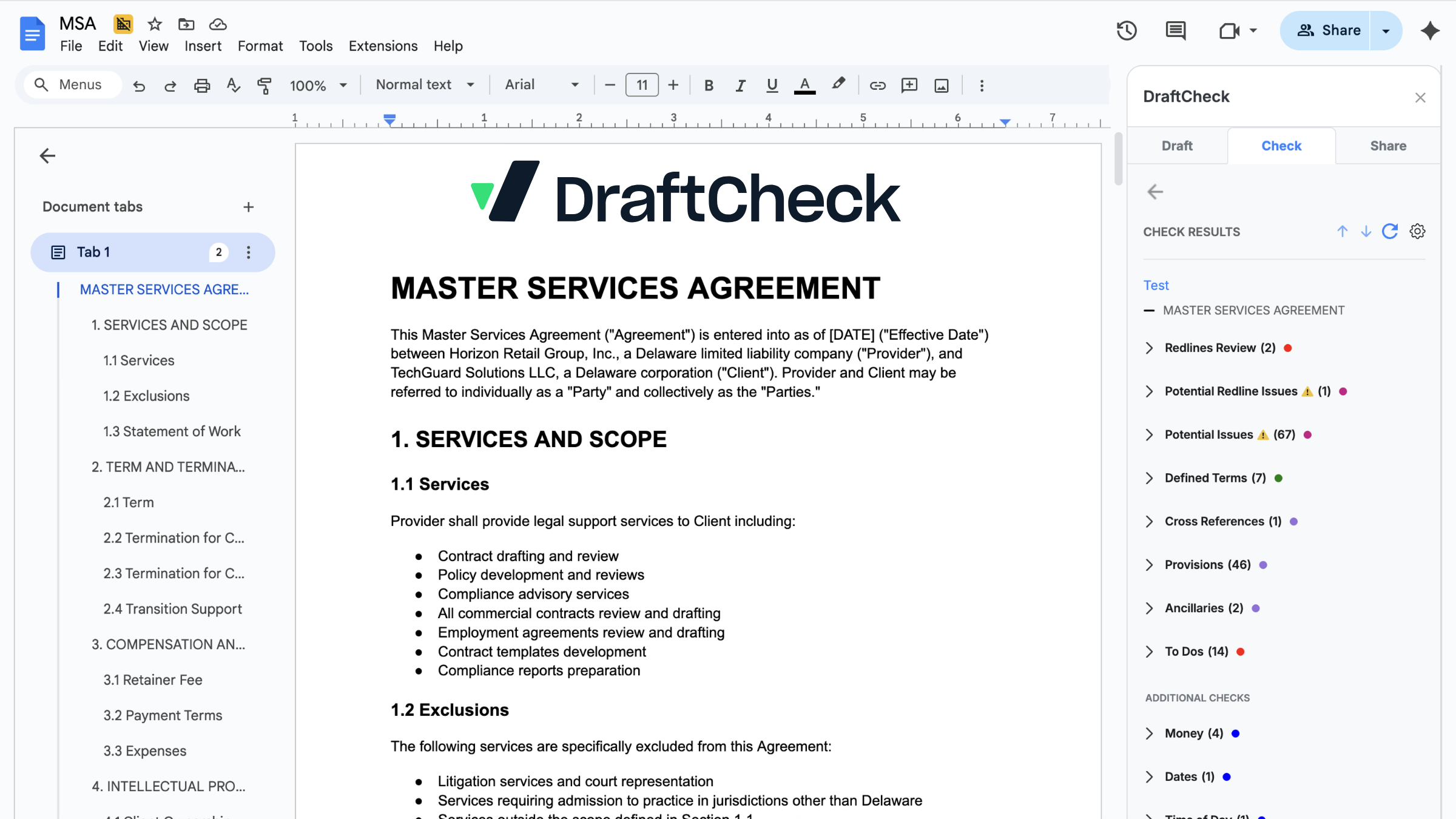Toggle bold formatting
Image resolution: width=1456 pixels, height=819 pixels.
point(709,86)
